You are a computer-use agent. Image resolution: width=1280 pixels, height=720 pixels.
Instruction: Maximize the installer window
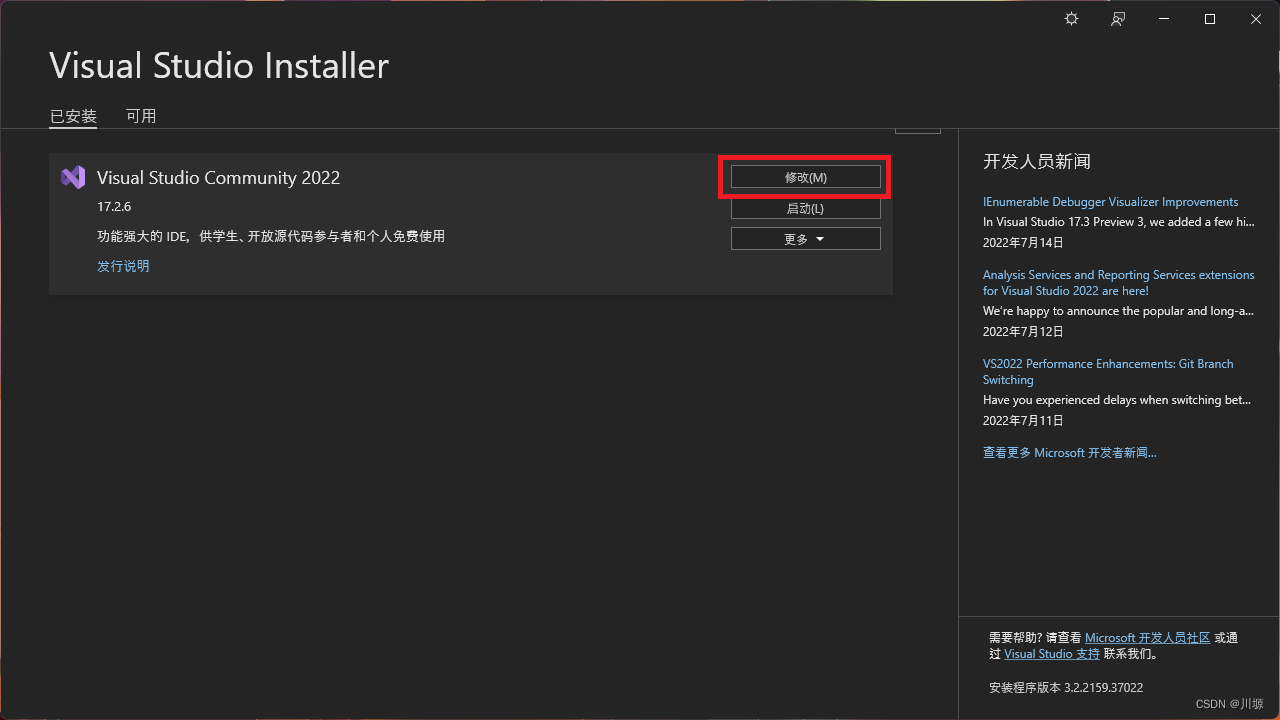[1209, 18]
